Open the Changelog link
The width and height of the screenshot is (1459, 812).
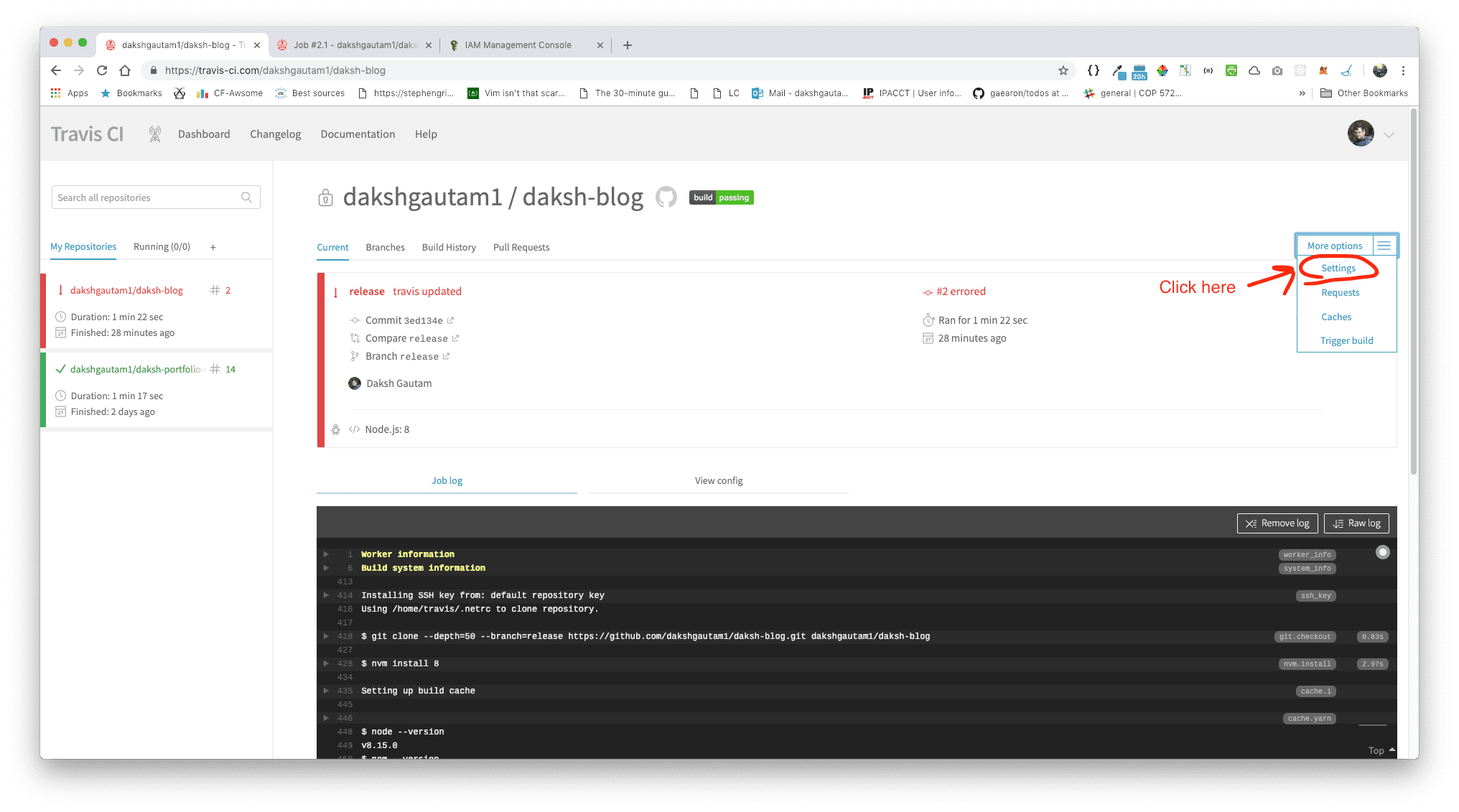point(275,134)
